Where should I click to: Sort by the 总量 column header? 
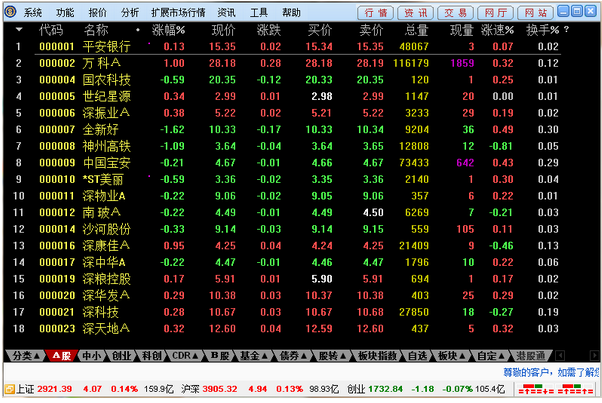point(417,30)
